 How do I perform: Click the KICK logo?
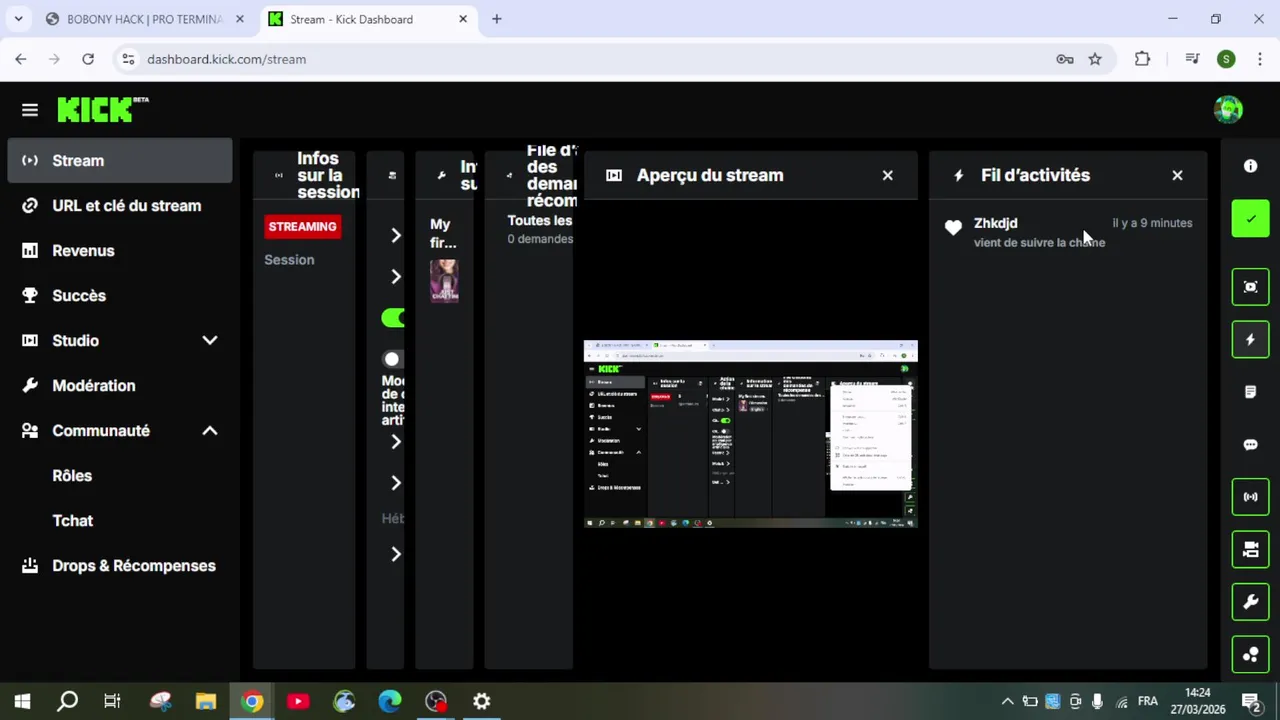click(x=102, y=110)
